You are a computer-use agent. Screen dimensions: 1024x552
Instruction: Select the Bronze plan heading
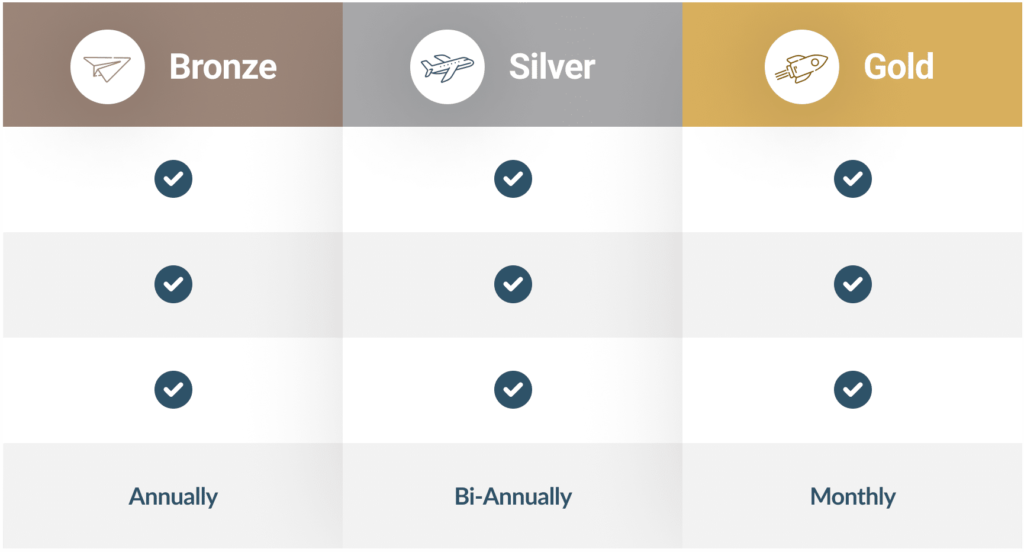(222, 66)
